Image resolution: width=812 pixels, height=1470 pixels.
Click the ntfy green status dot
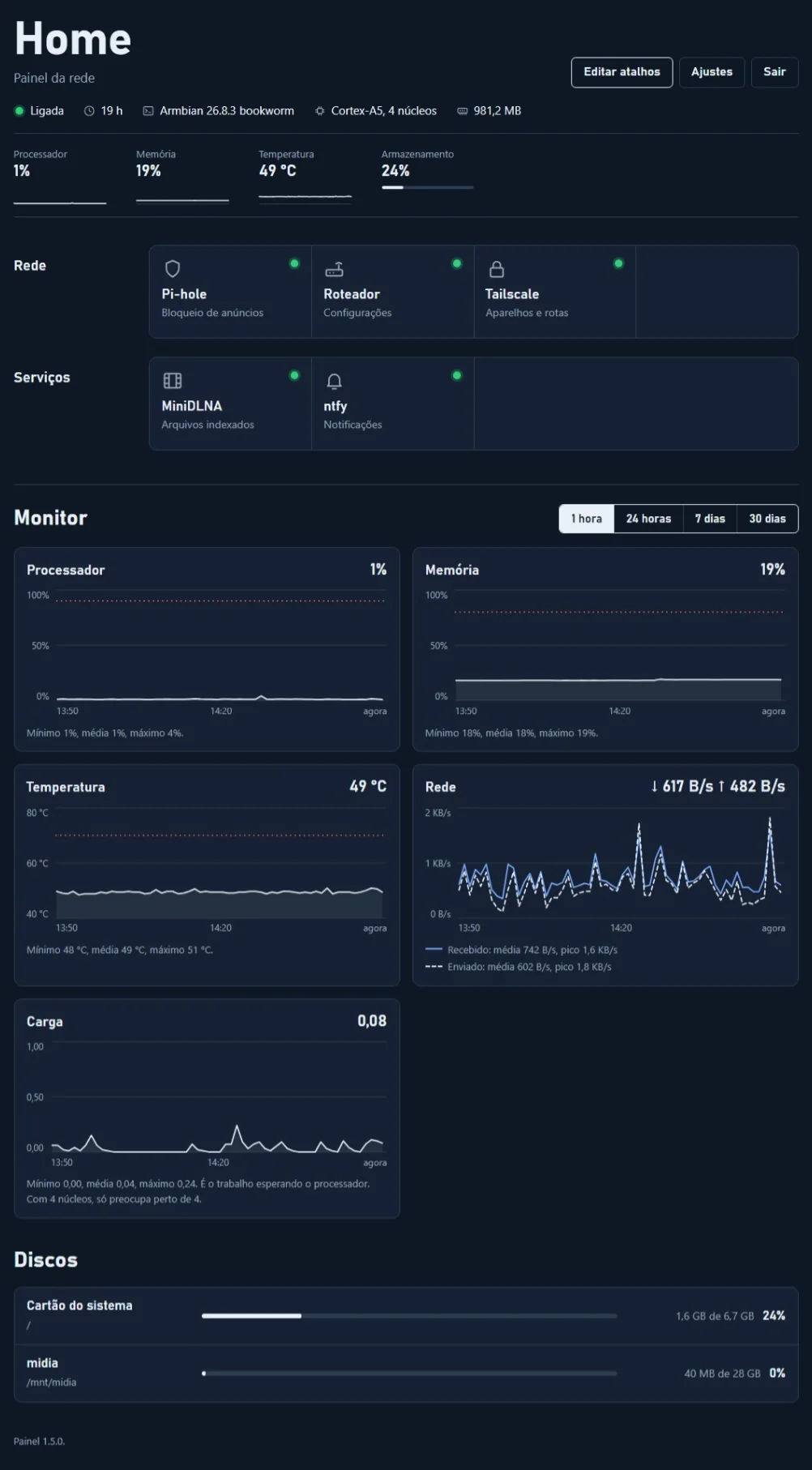[x=456, y=375]
